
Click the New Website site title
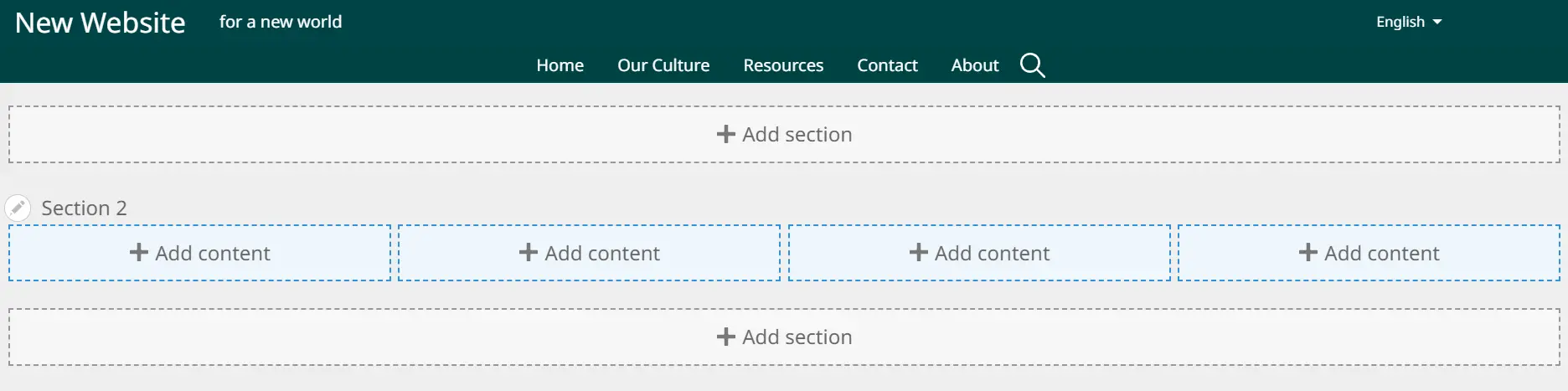coord(100,23)
